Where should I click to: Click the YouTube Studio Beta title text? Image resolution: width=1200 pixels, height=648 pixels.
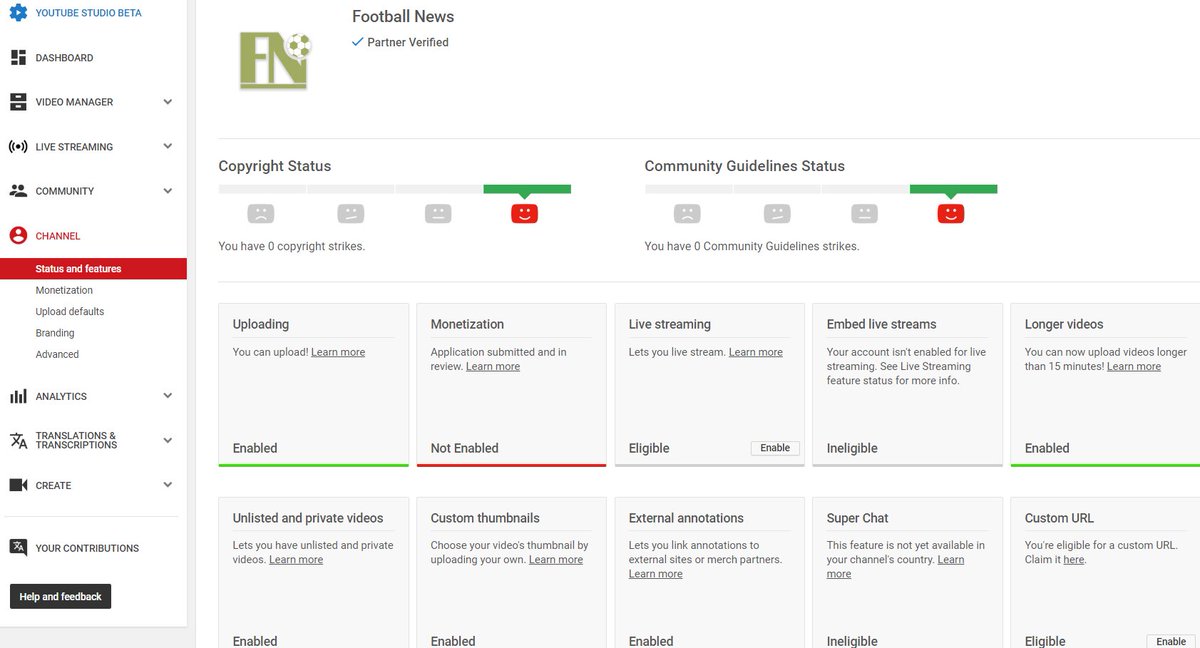pos(89,13)
